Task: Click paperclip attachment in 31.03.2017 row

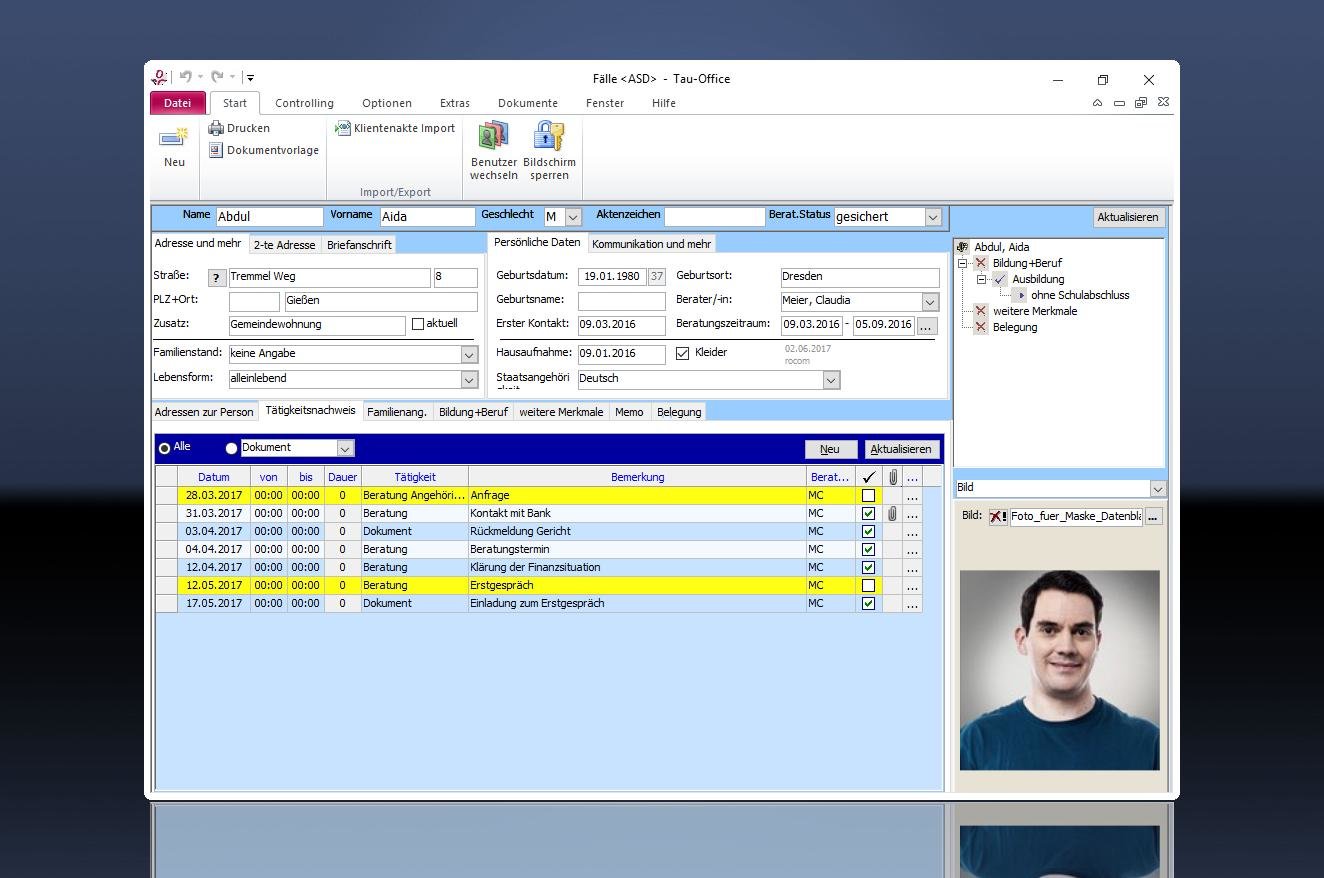Action: [x=892, y=513]
